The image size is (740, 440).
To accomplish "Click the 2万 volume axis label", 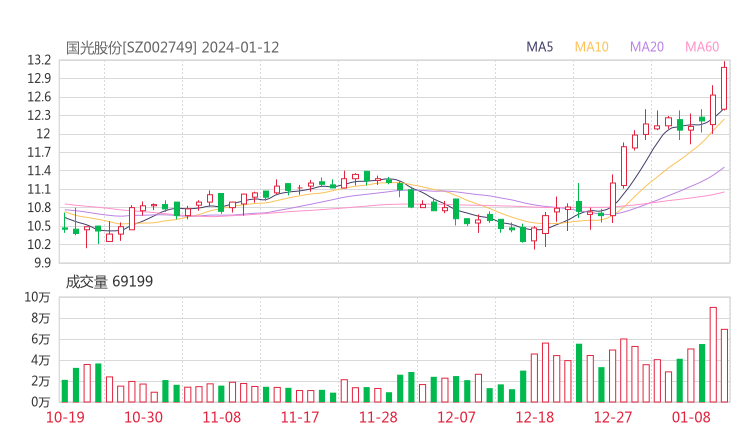I will 41,381.
